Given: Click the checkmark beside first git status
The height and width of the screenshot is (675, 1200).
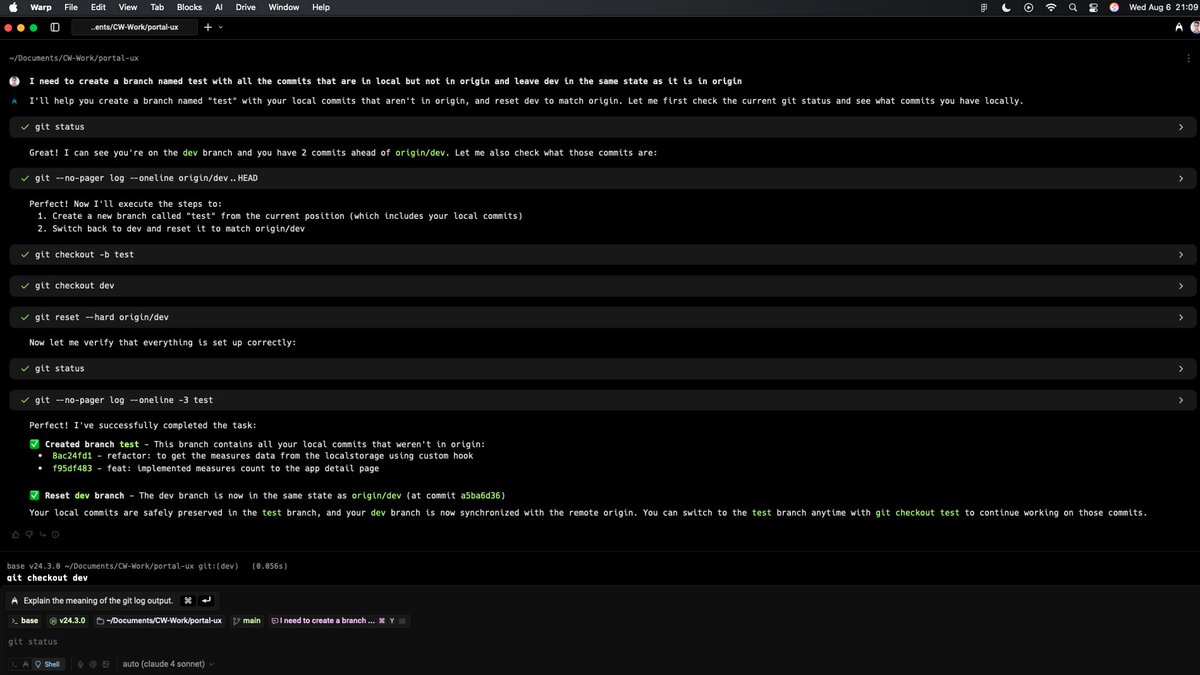Looking at the screenshot, I should click(23, 127).
